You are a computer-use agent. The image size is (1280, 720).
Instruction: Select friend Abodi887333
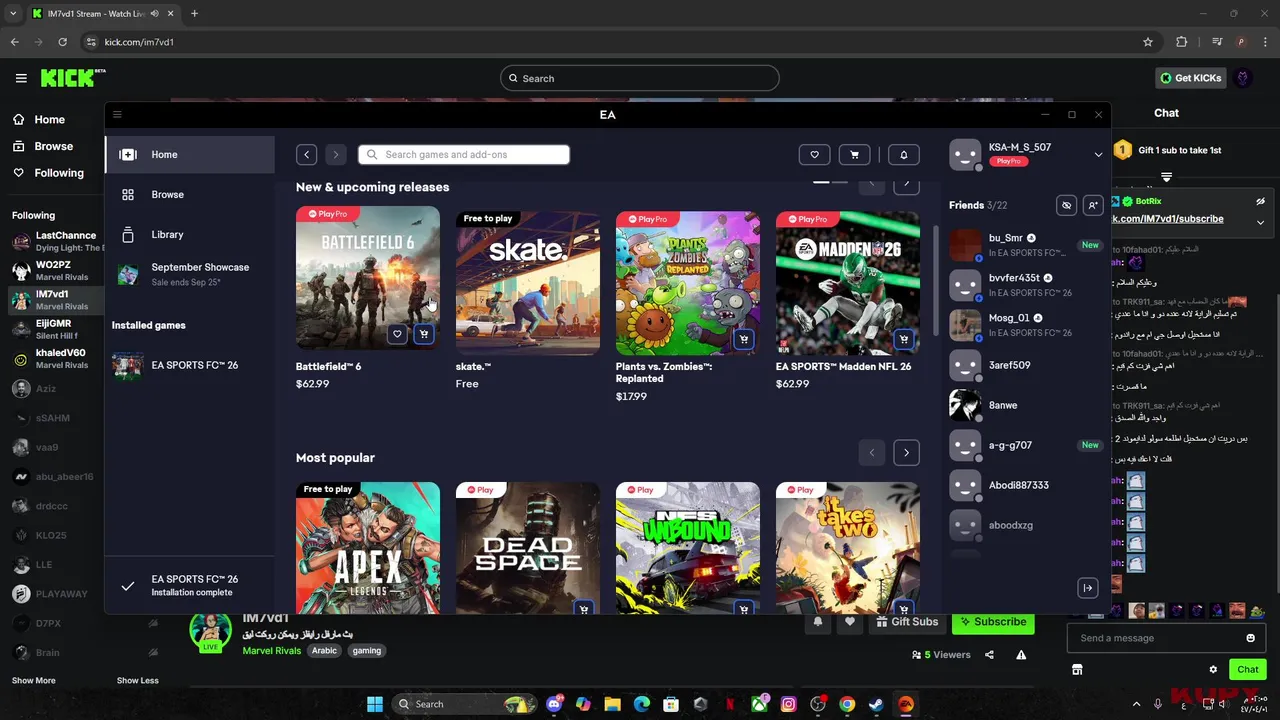coord(1026,485)
